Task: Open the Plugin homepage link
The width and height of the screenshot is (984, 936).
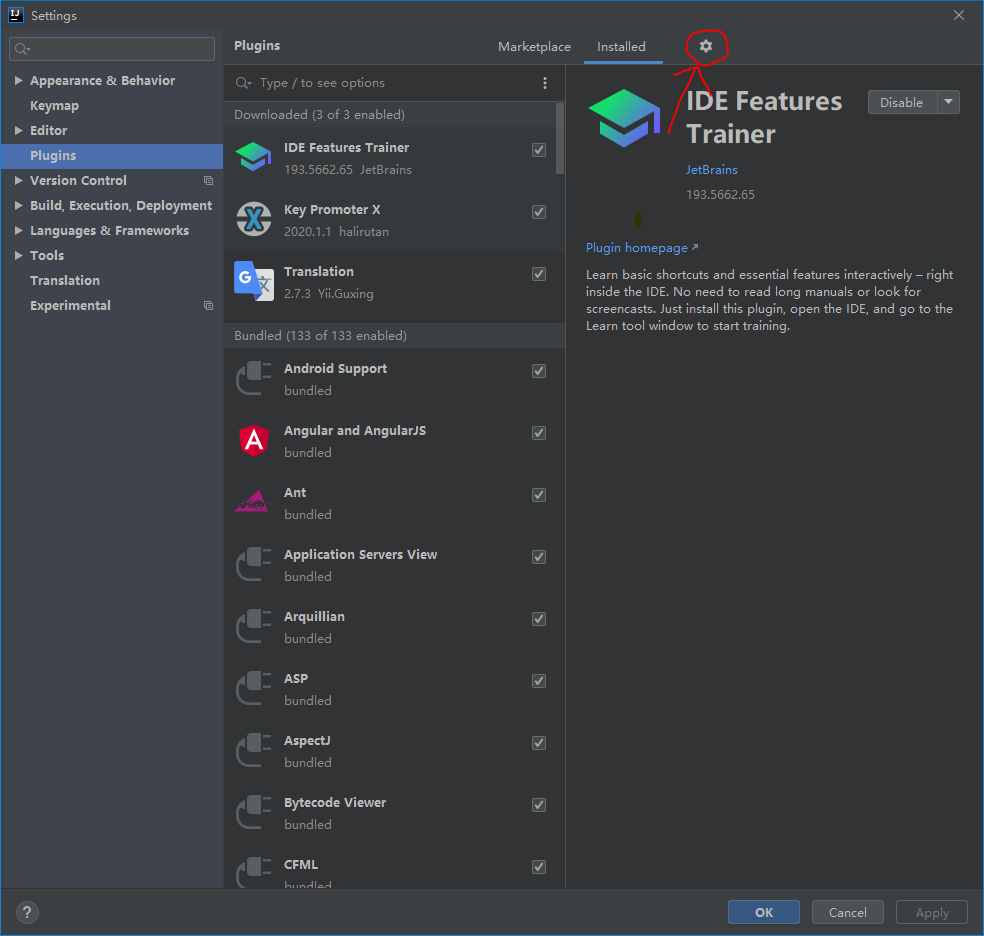Action: tap(636, 247)
